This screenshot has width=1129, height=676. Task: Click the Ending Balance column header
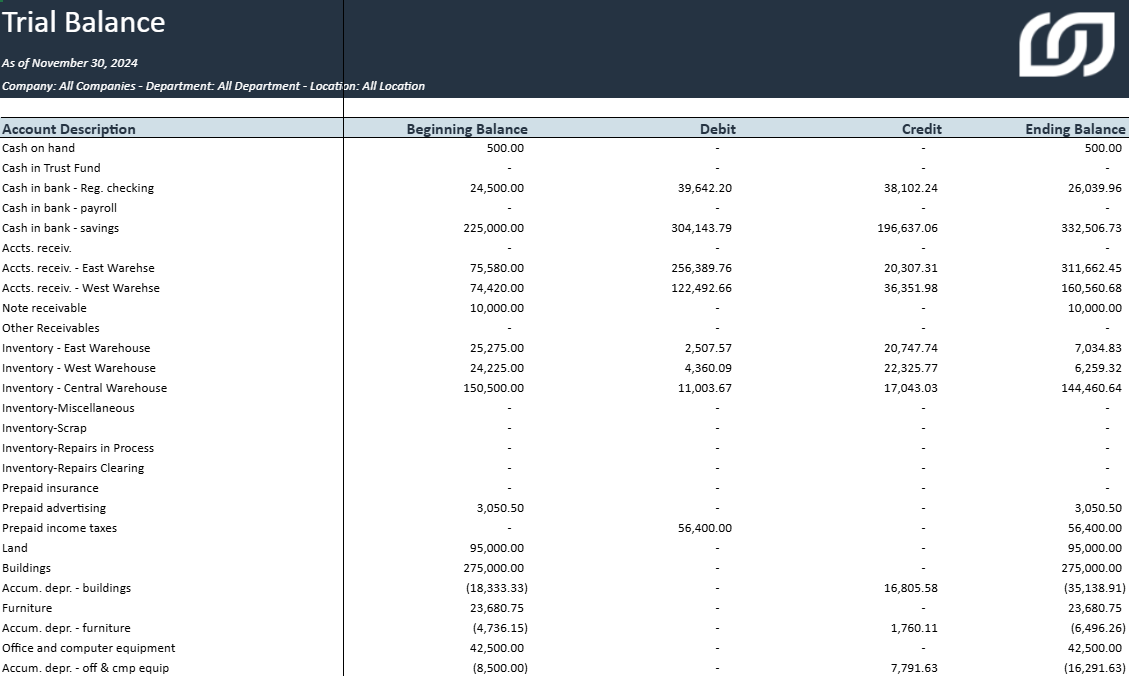click(x=1075, y=129)
